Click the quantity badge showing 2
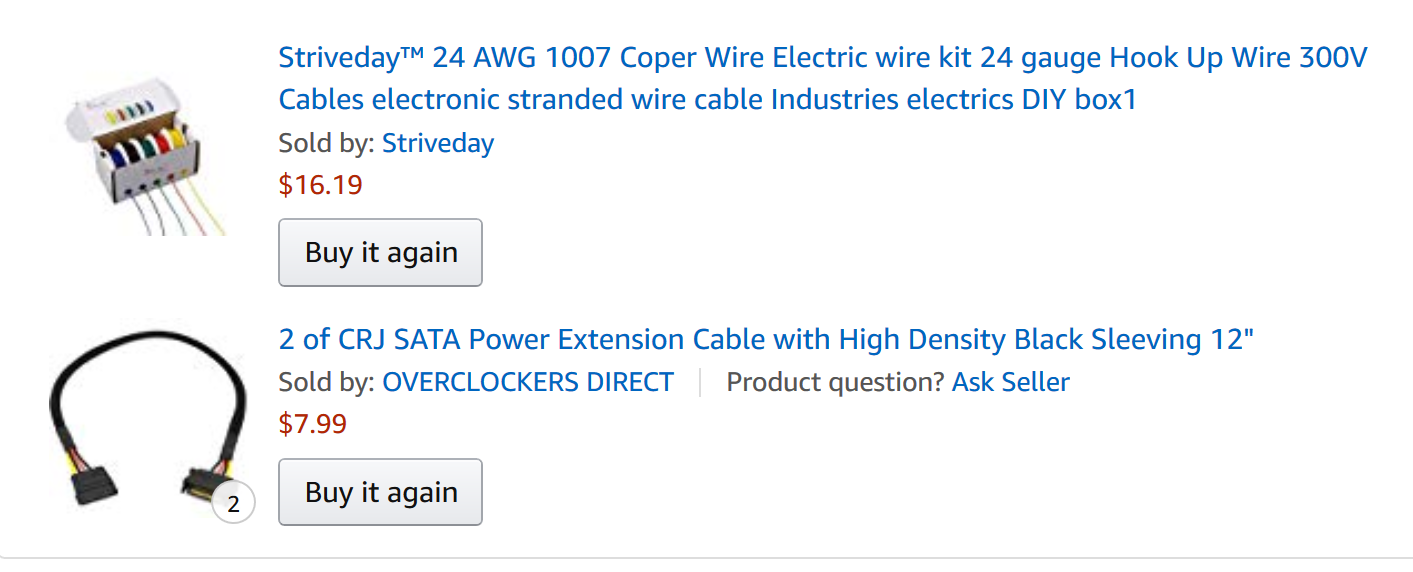 (234, 504)
